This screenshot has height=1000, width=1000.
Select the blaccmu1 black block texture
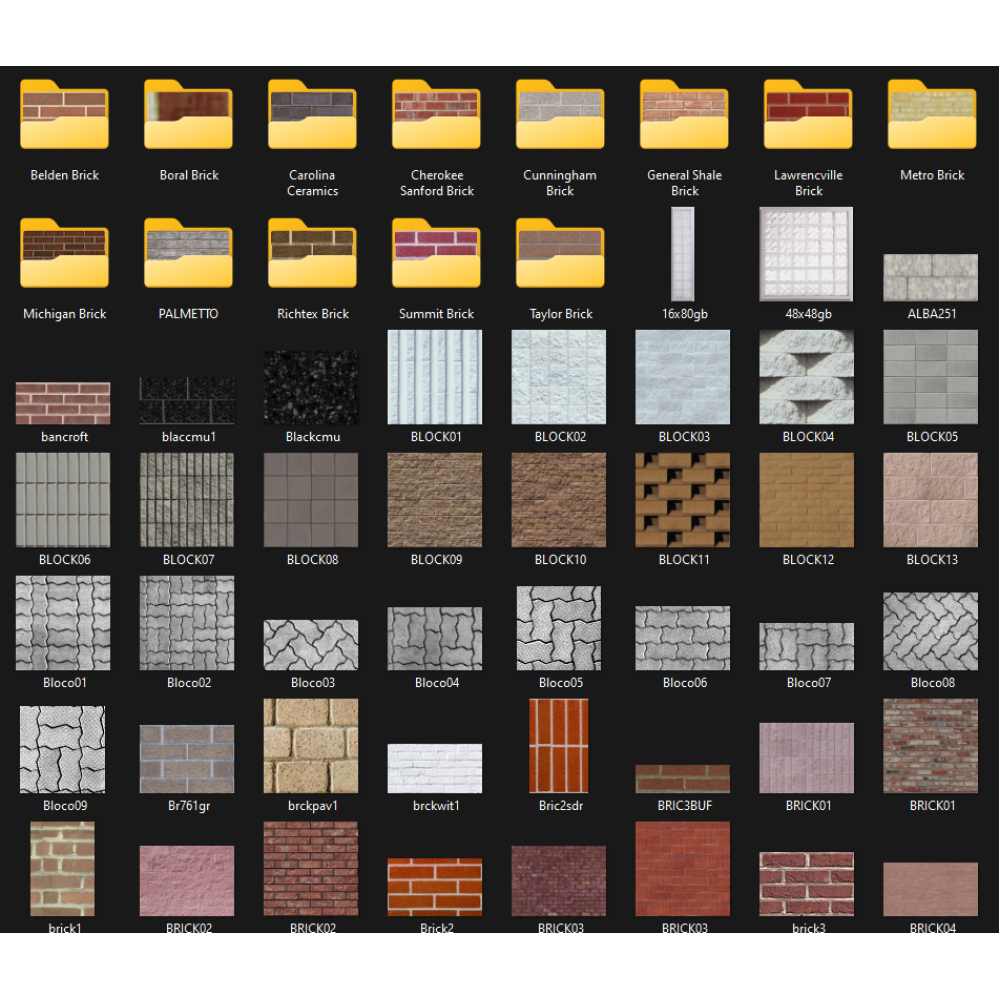click(187, 401)
